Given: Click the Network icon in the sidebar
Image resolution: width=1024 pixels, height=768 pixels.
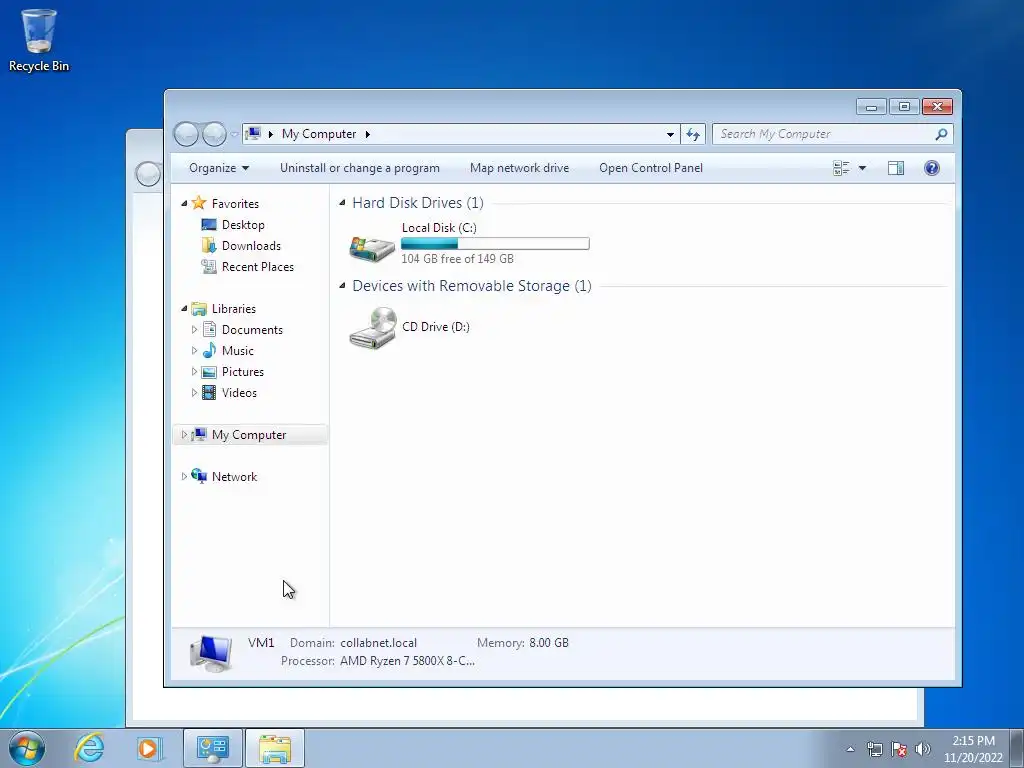Looking at the screenshot, I should tap(199, 476).
